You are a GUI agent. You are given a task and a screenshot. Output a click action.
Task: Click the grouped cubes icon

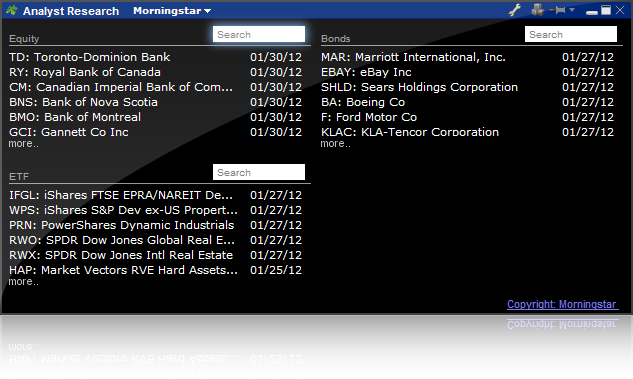[x=537, y=10]
